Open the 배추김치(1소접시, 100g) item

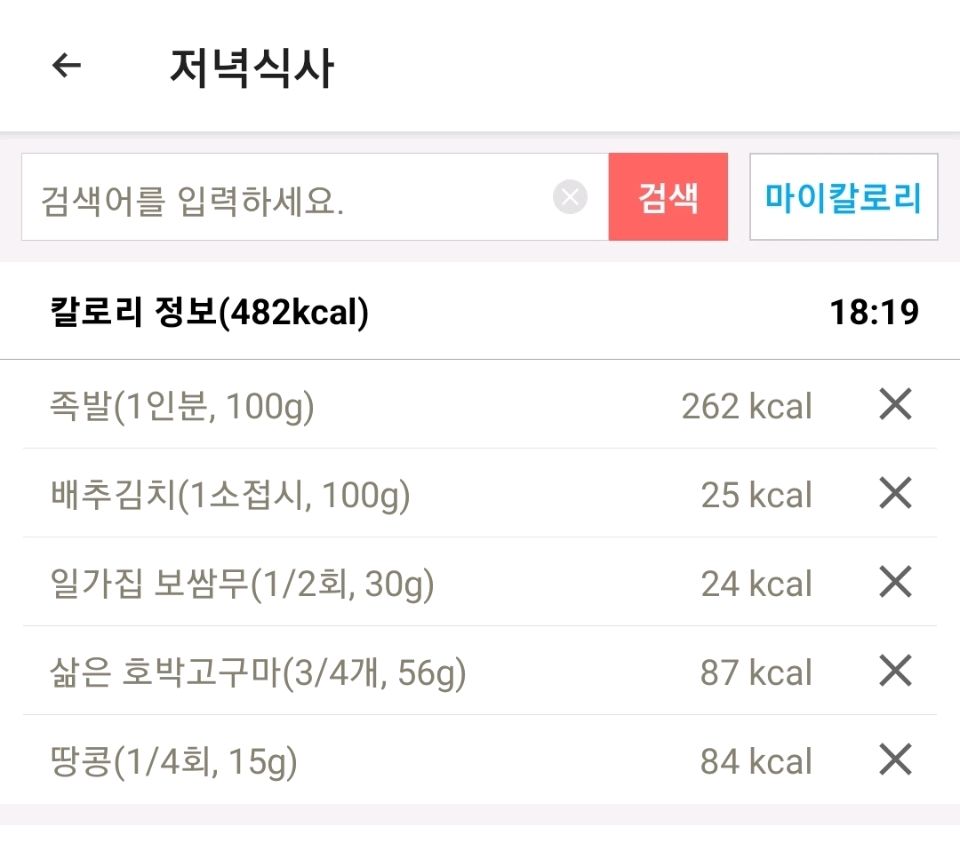pyautogui.click(x=230, y=495)
